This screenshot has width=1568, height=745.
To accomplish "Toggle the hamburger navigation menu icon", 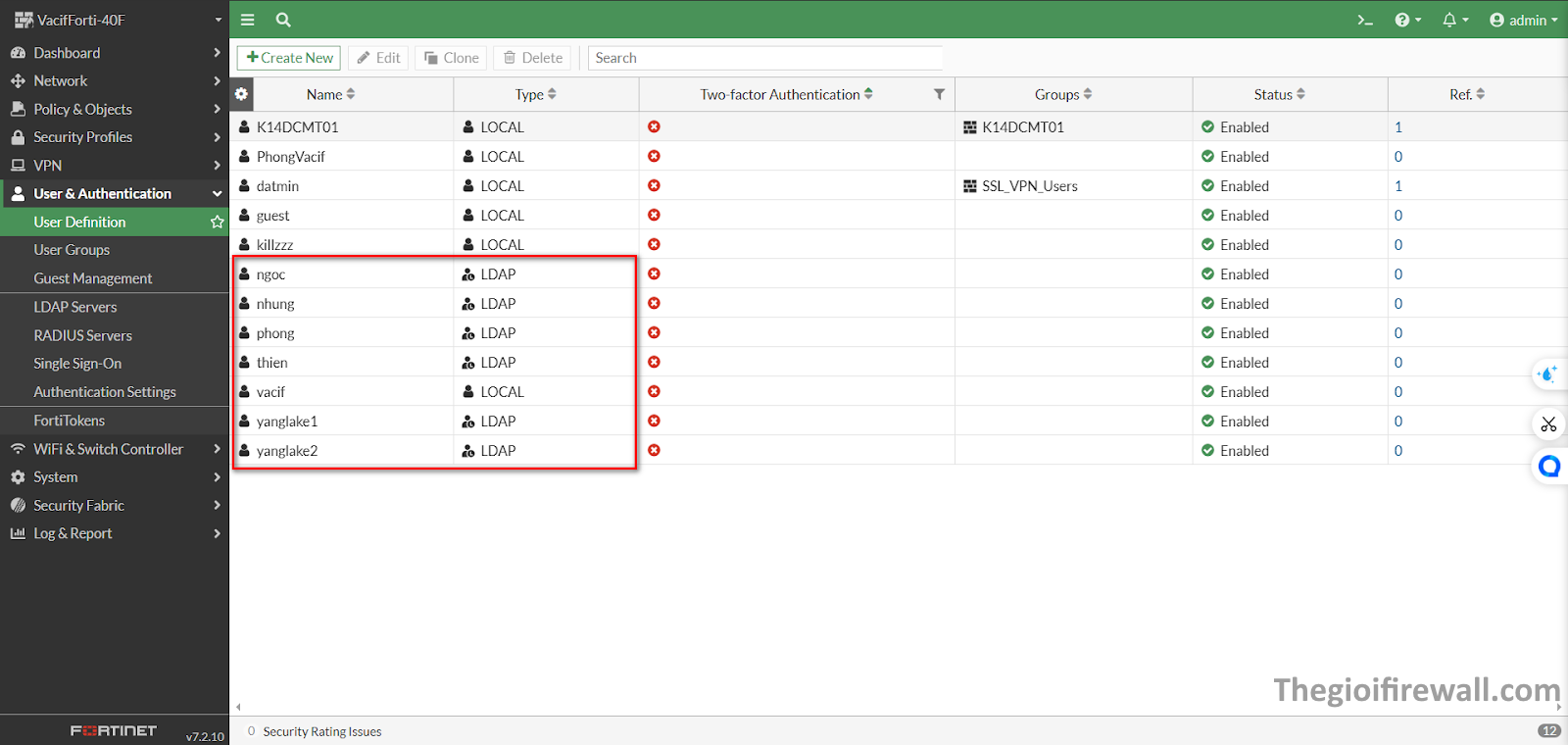I will click(x=248, y=20).
